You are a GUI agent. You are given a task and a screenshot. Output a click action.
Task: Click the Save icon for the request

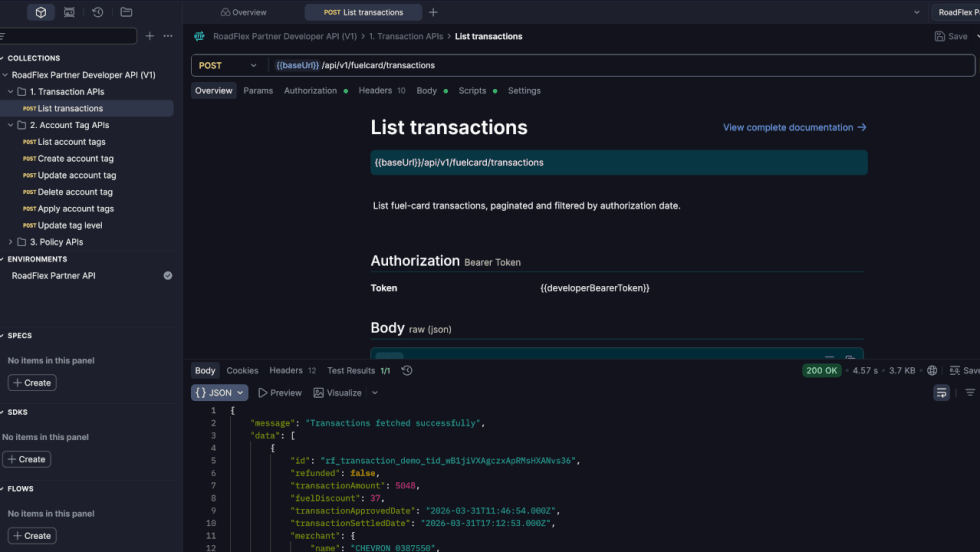tap(939, 36)
